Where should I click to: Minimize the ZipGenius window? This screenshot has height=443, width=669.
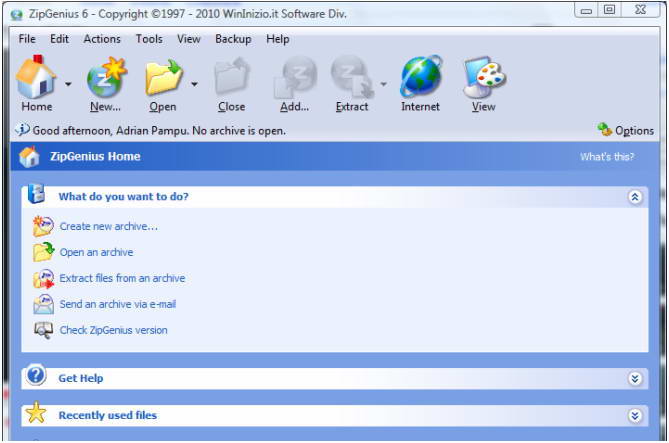coord(586,10)
